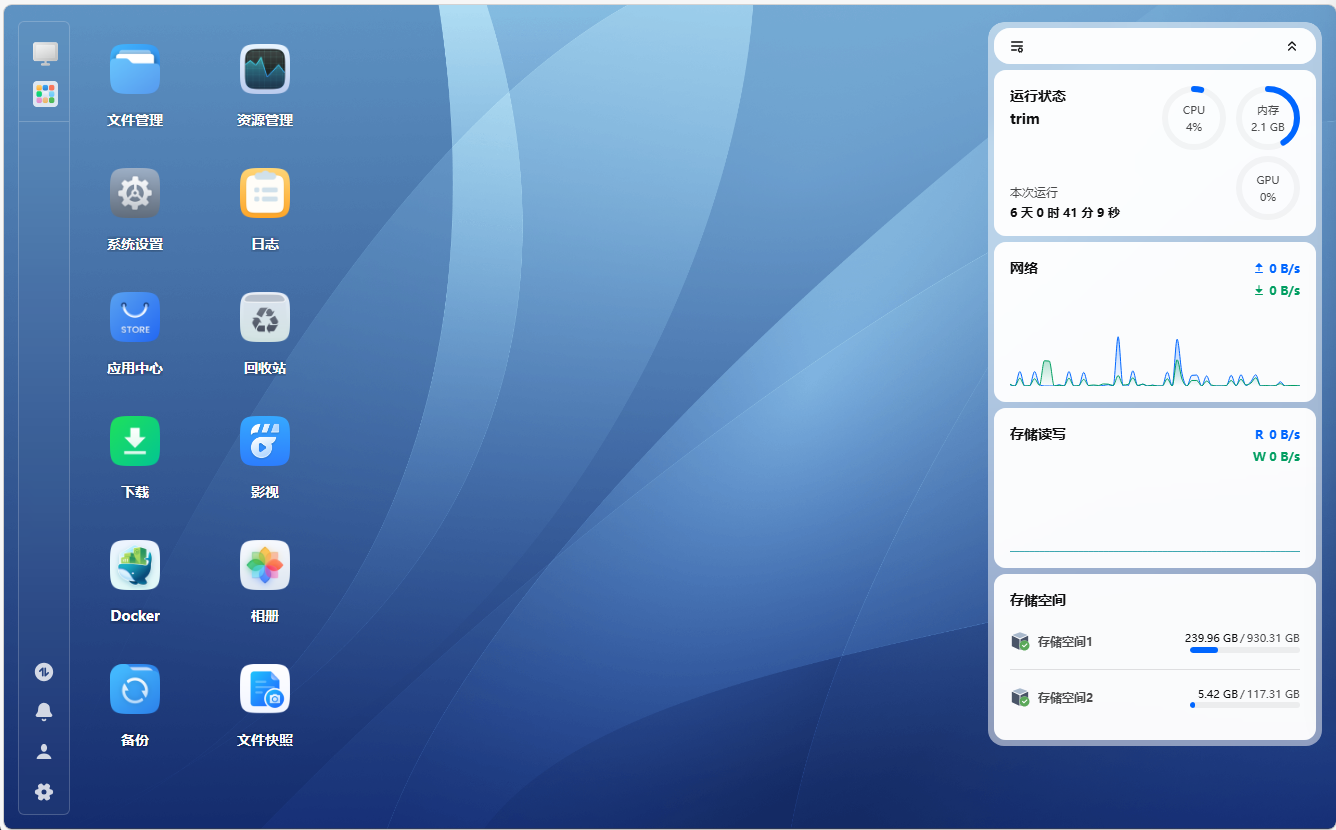Click the 存储空间1 volume icon
The height and width of the screenshot is (830, 1336).
(1020, 641)
